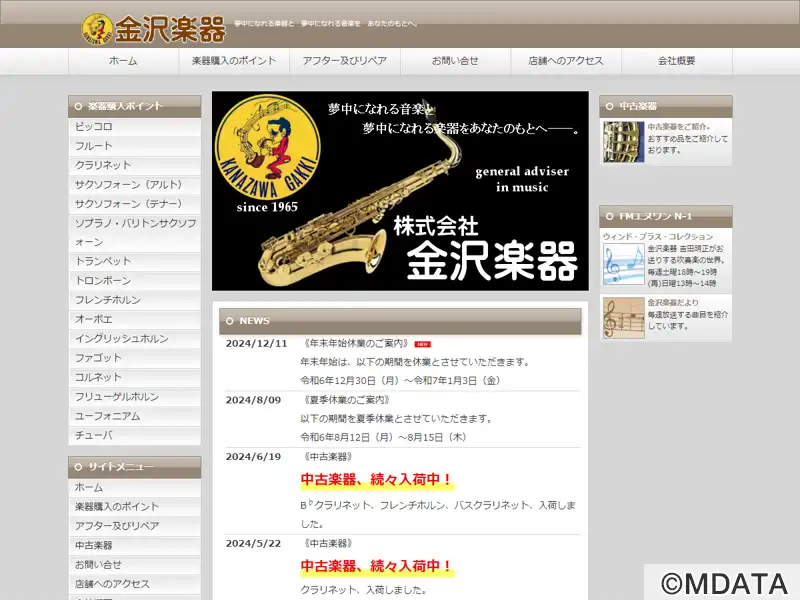800x600 pixels.
Task: Select ピッコロ in instrument sidebar
Action: pos(135,127)
